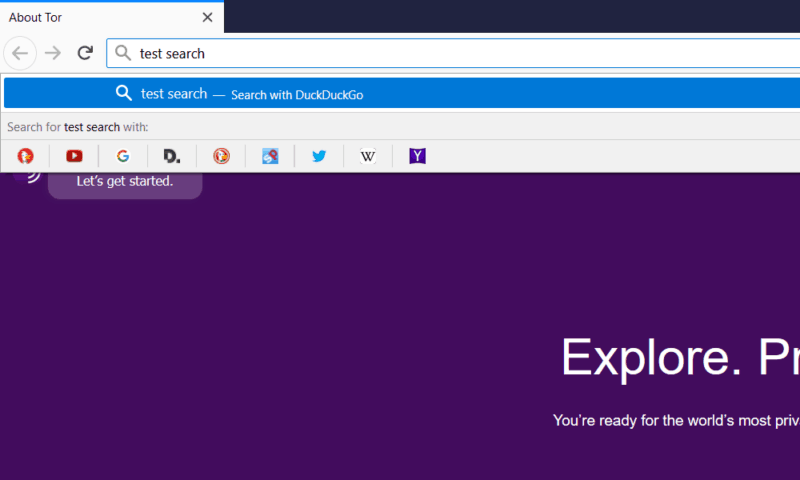Select the purple Yahoo search icon
The height and width of the screenshot is (480, 800).
pos(417,156)
